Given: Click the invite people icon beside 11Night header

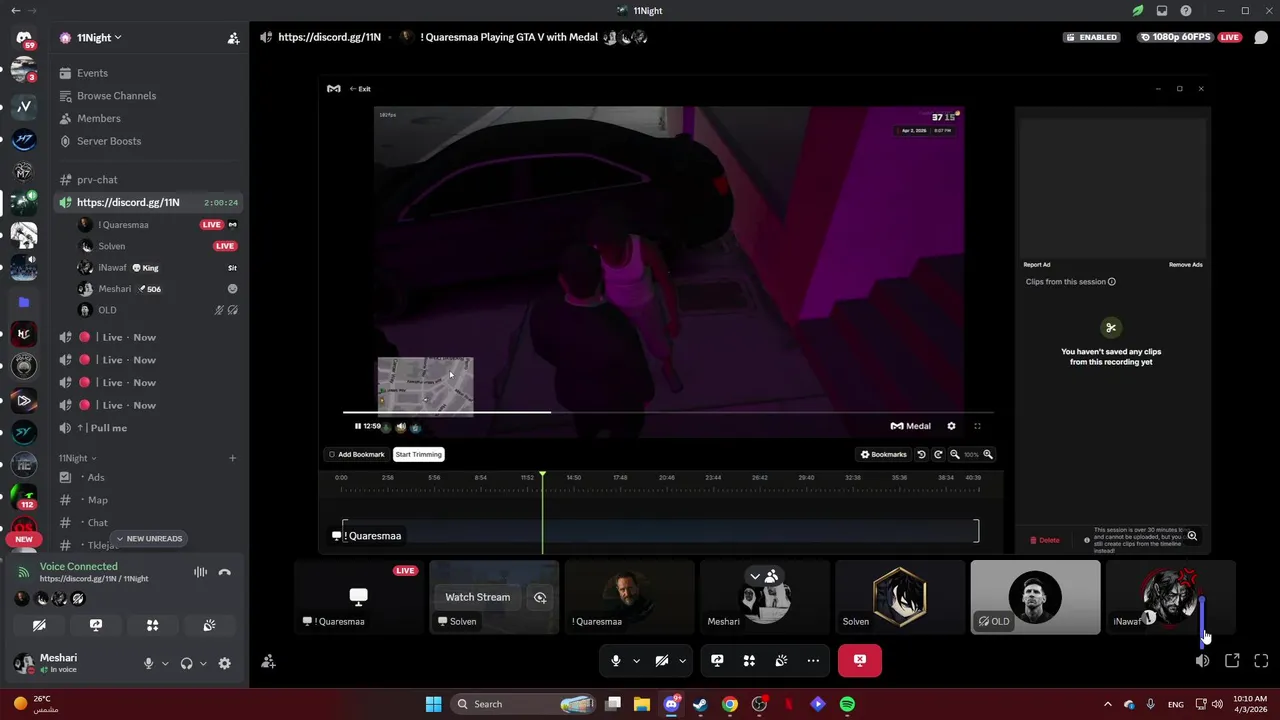Looking at the screenshot, I should pos(233,38).
